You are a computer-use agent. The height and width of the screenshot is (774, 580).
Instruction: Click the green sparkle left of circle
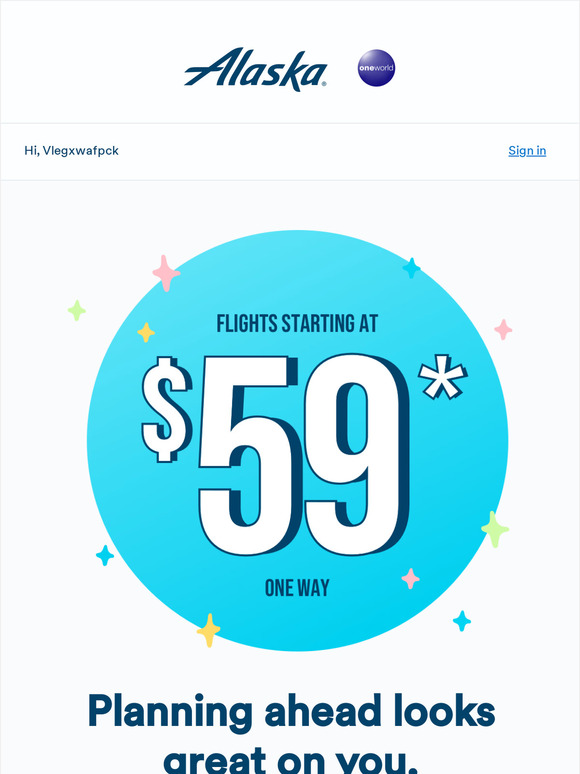point(77,310)
